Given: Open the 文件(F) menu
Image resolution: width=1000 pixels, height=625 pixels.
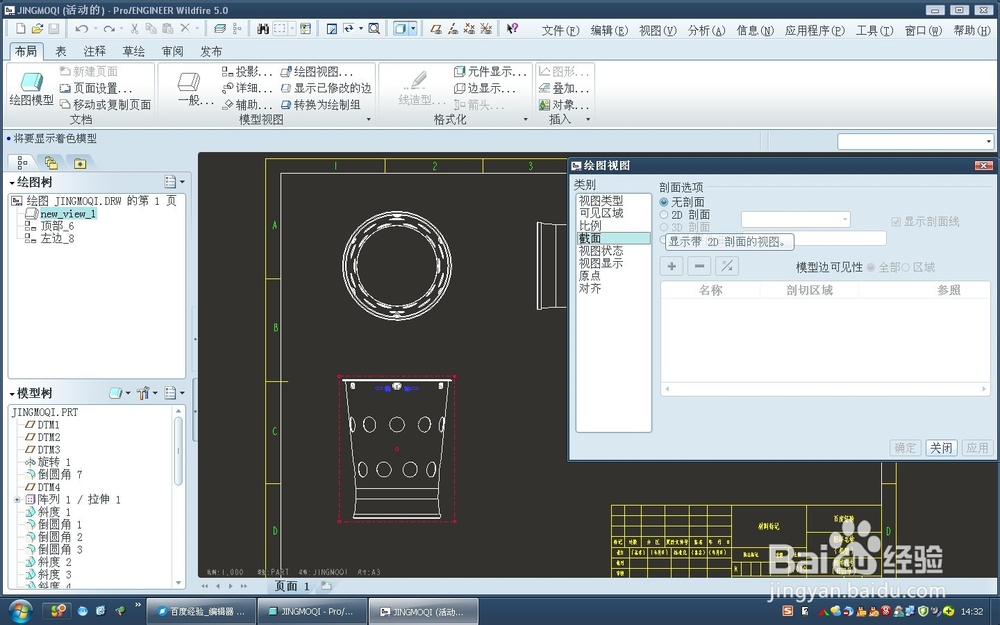Looking at the screenshot, I should coord(558,30).
